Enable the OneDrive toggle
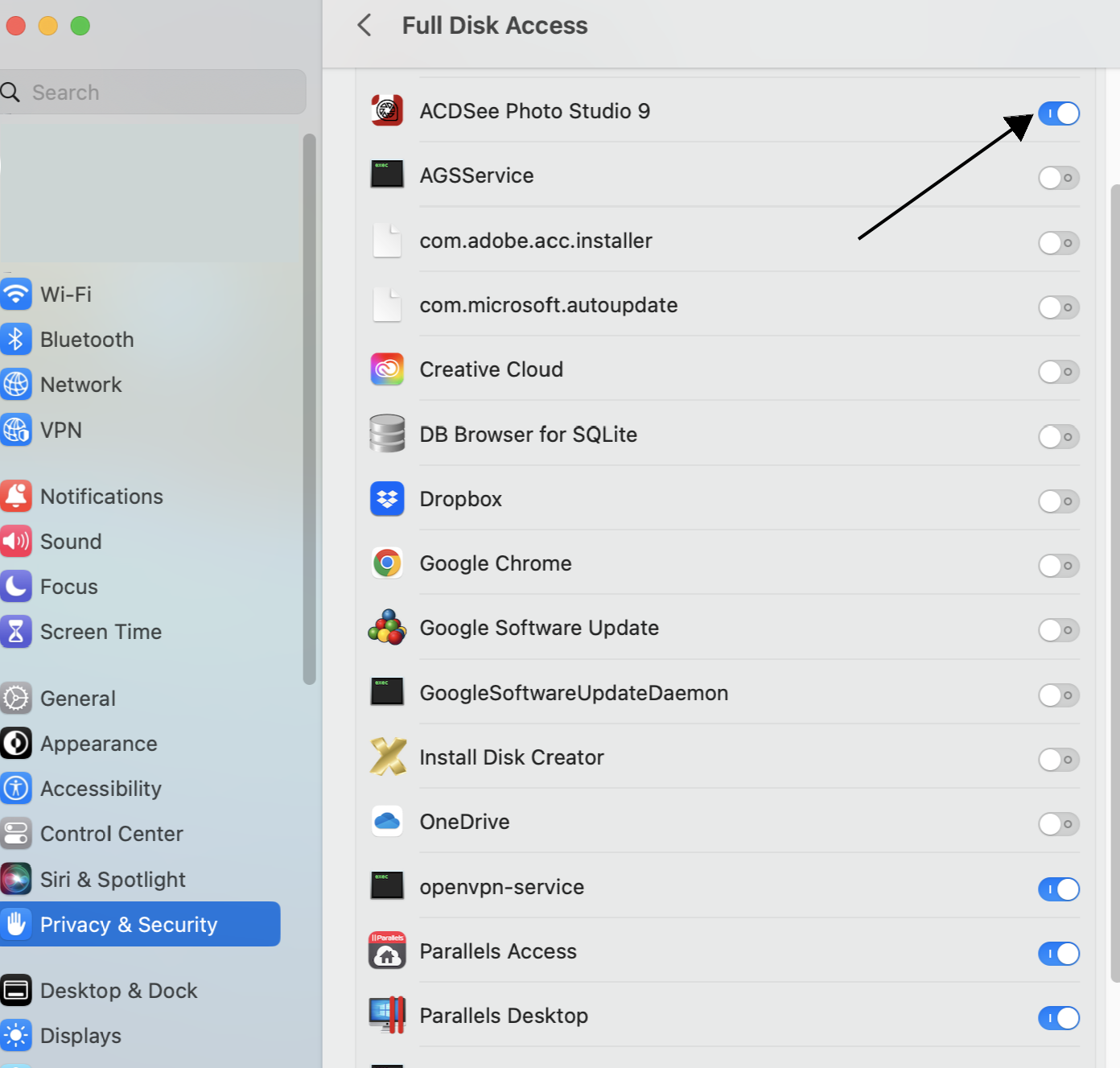 tap(1058, 823)
